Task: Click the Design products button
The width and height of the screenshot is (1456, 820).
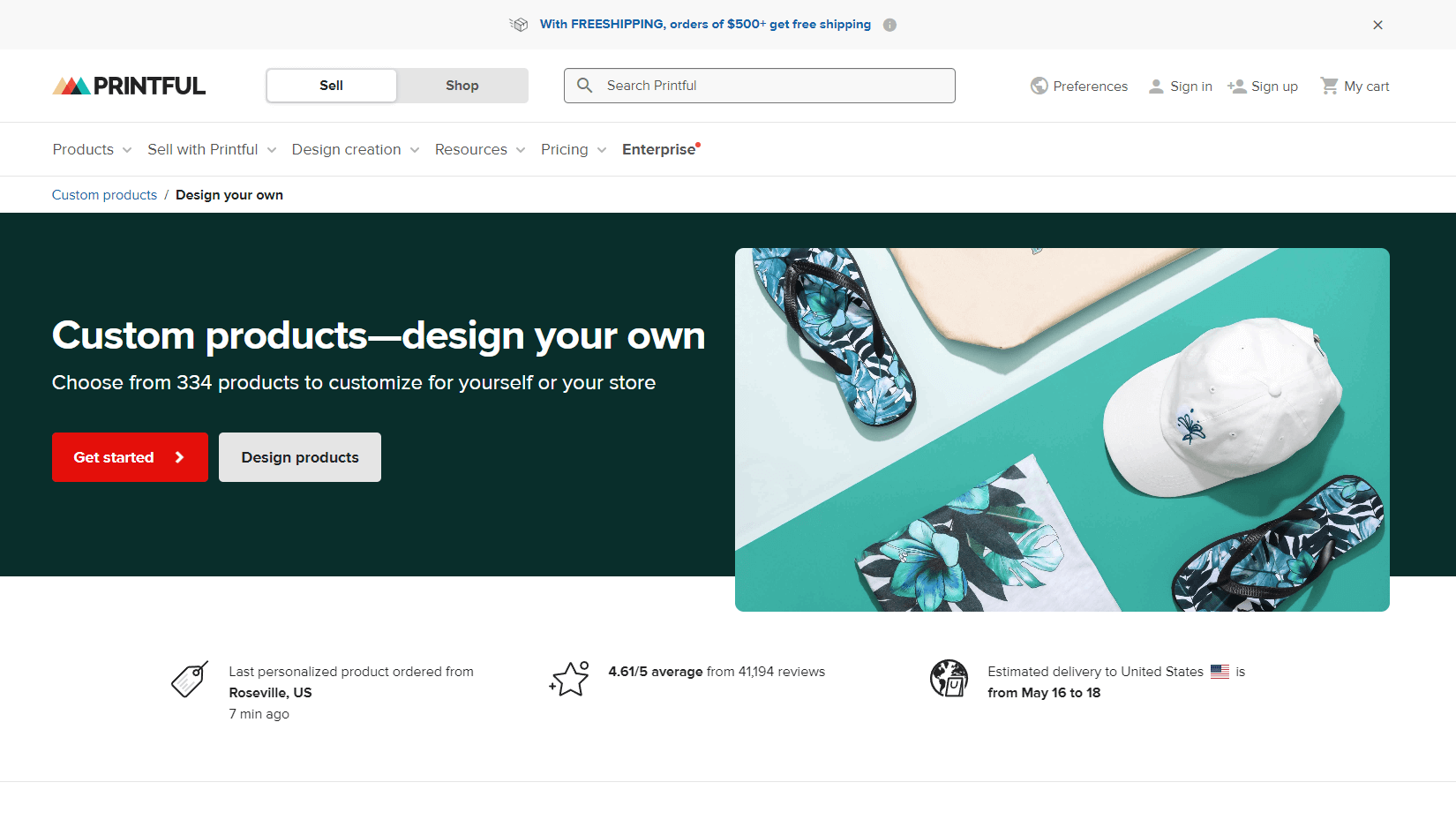Action: [300, 457]
